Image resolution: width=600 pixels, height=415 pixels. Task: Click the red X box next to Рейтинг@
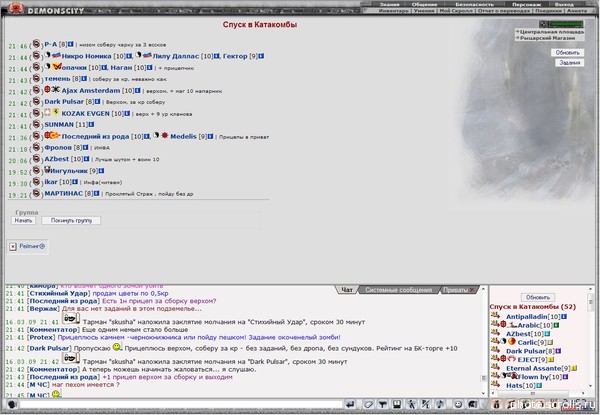(13, 247)
